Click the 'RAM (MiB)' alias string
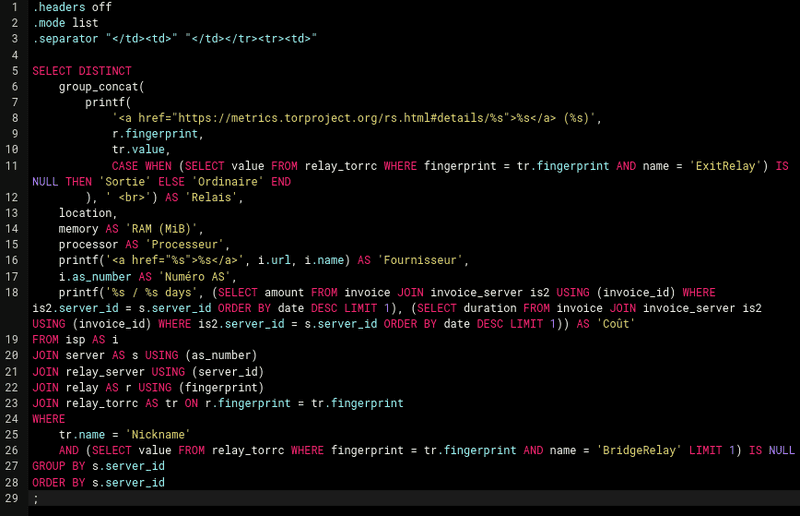This screenshot has height=516, width=800. coord(161,229)
